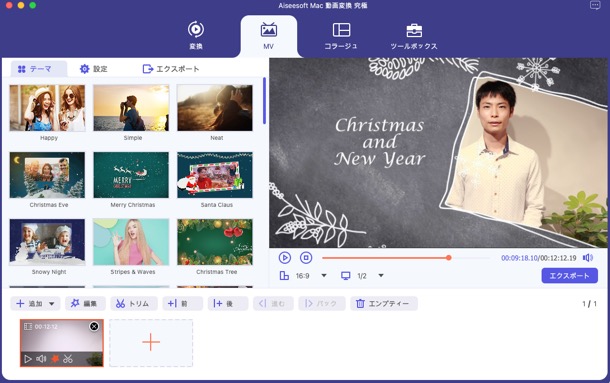Click the playback progress slider handle
The image size is (610, 383).
point(449,258)
